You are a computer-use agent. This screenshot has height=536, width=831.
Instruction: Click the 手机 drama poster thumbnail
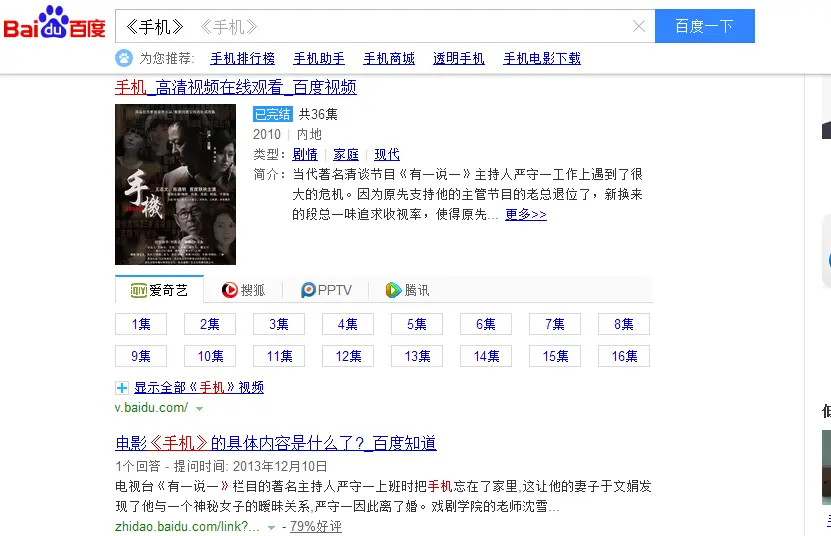pos(175,184)
